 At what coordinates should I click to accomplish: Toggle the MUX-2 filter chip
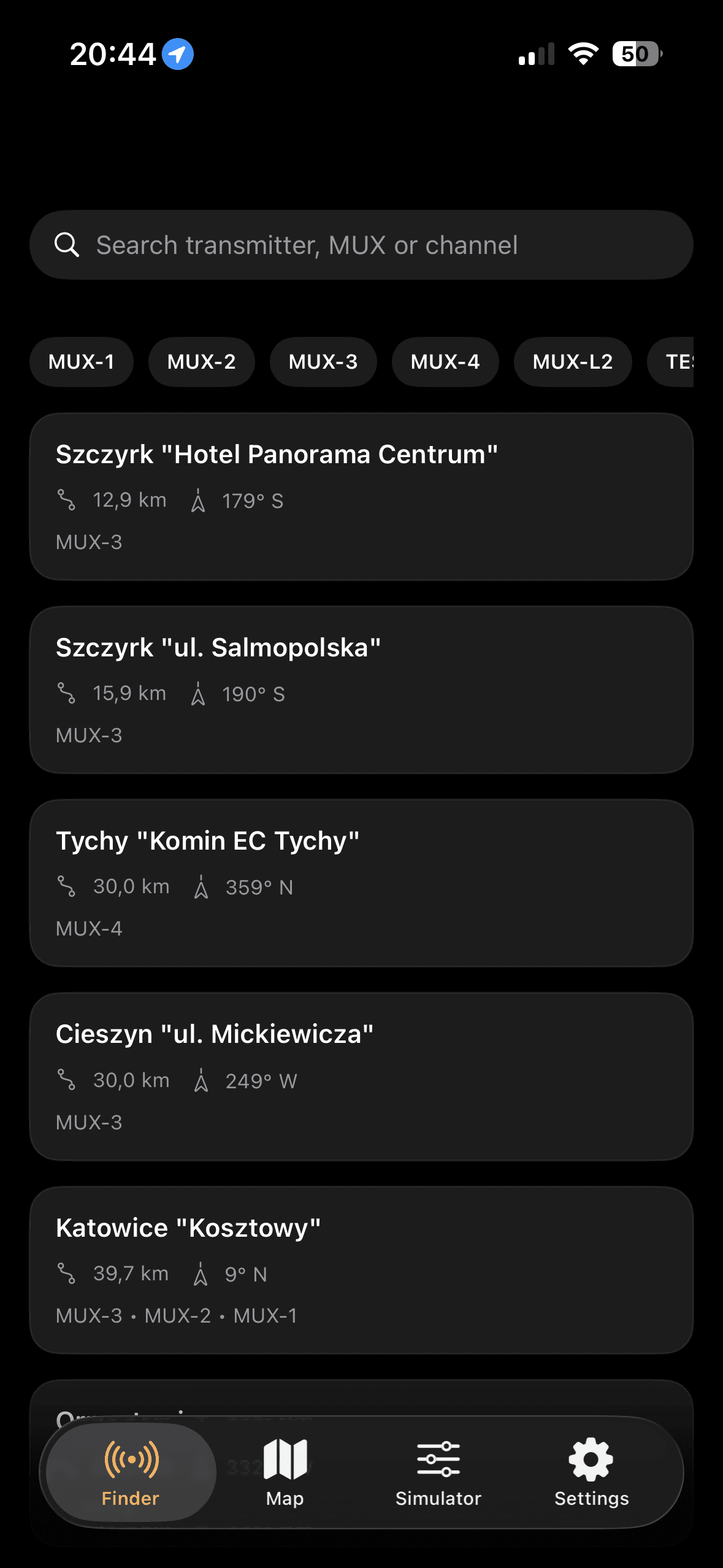pos(201,362)
